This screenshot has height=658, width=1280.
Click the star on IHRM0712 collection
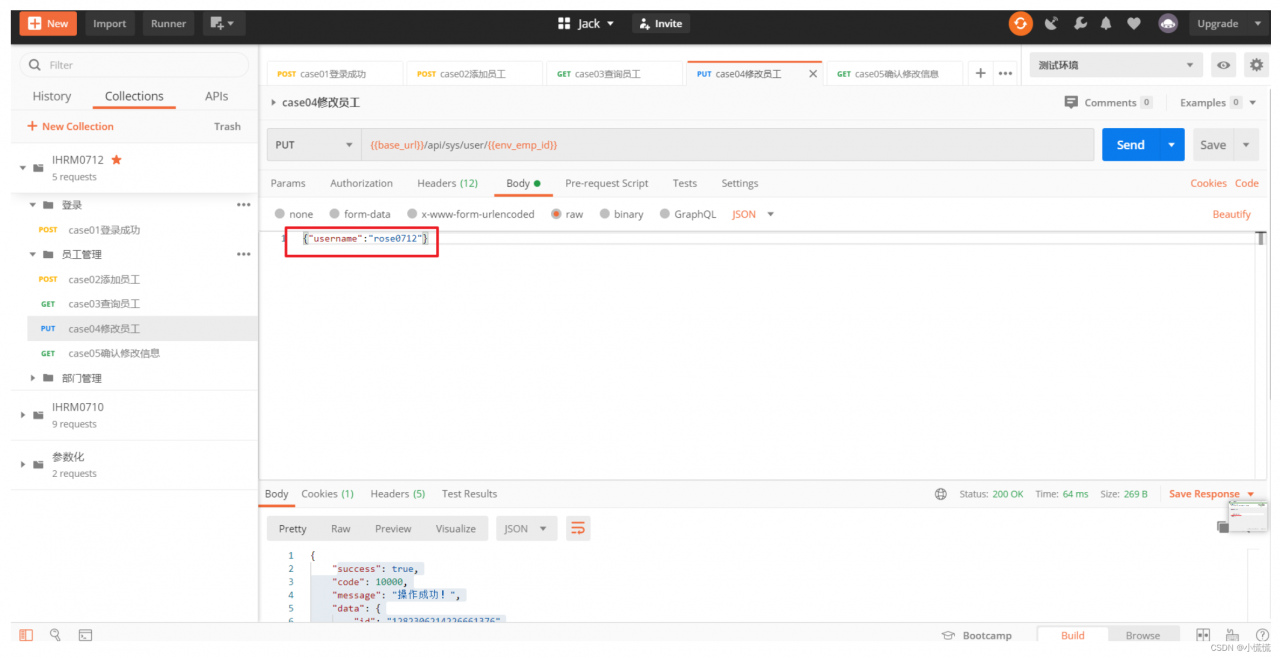click(x=116, y=160)
